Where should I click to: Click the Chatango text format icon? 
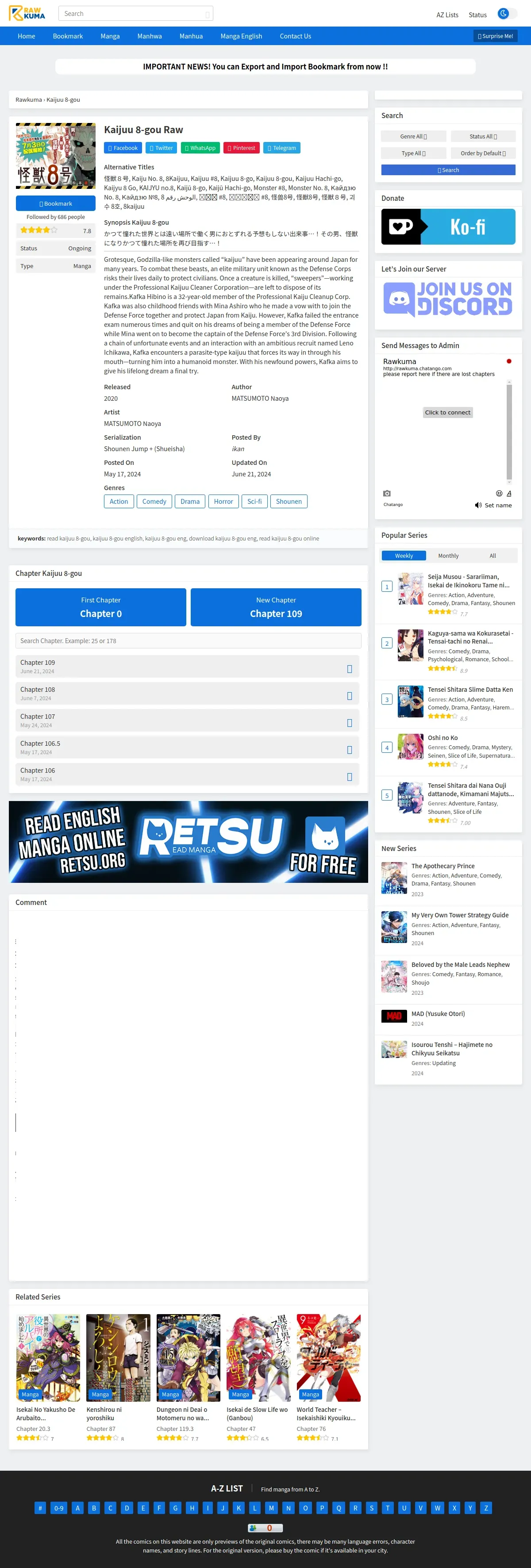tap(509, 493)
